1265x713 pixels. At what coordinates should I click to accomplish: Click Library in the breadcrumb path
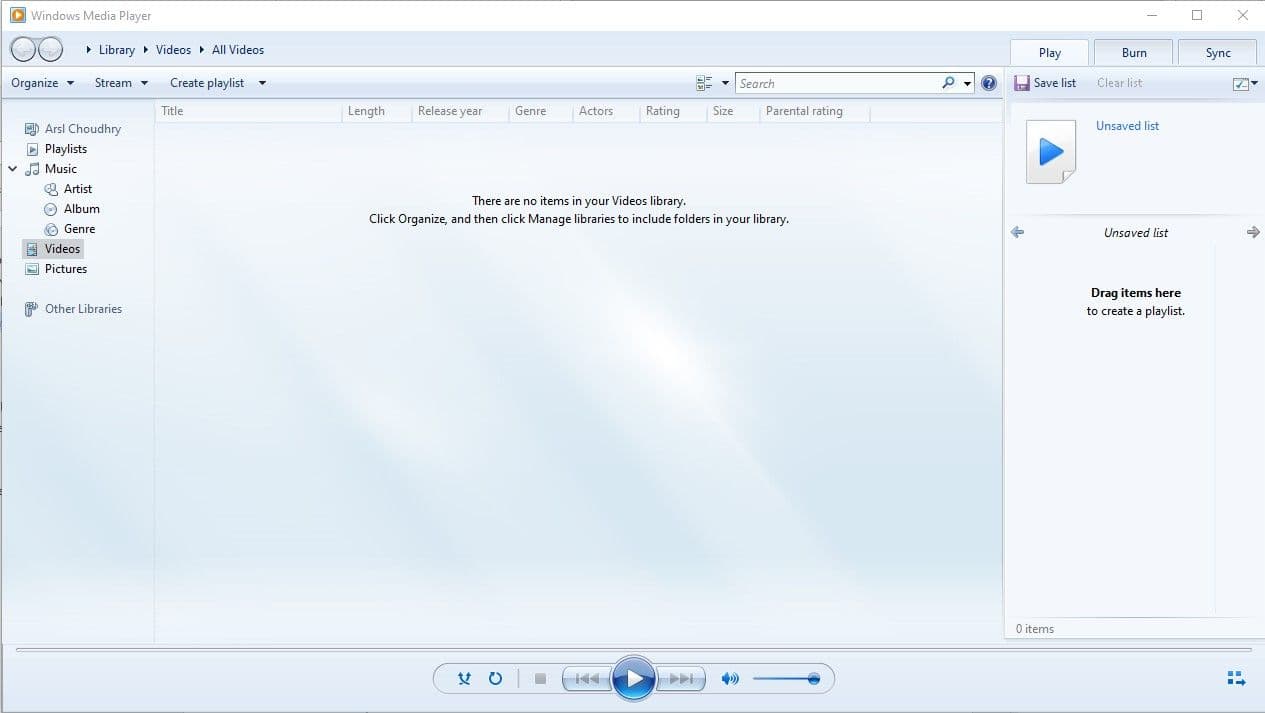coord(117,50)
